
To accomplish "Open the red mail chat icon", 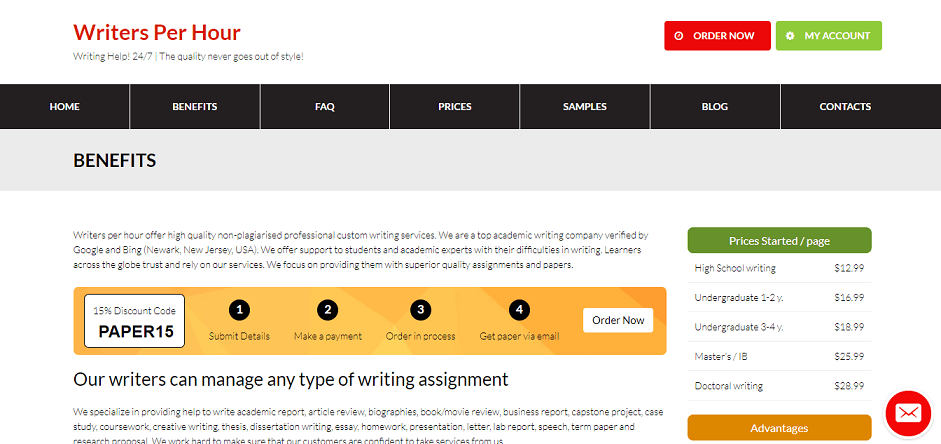I will [x=908, y=413].
